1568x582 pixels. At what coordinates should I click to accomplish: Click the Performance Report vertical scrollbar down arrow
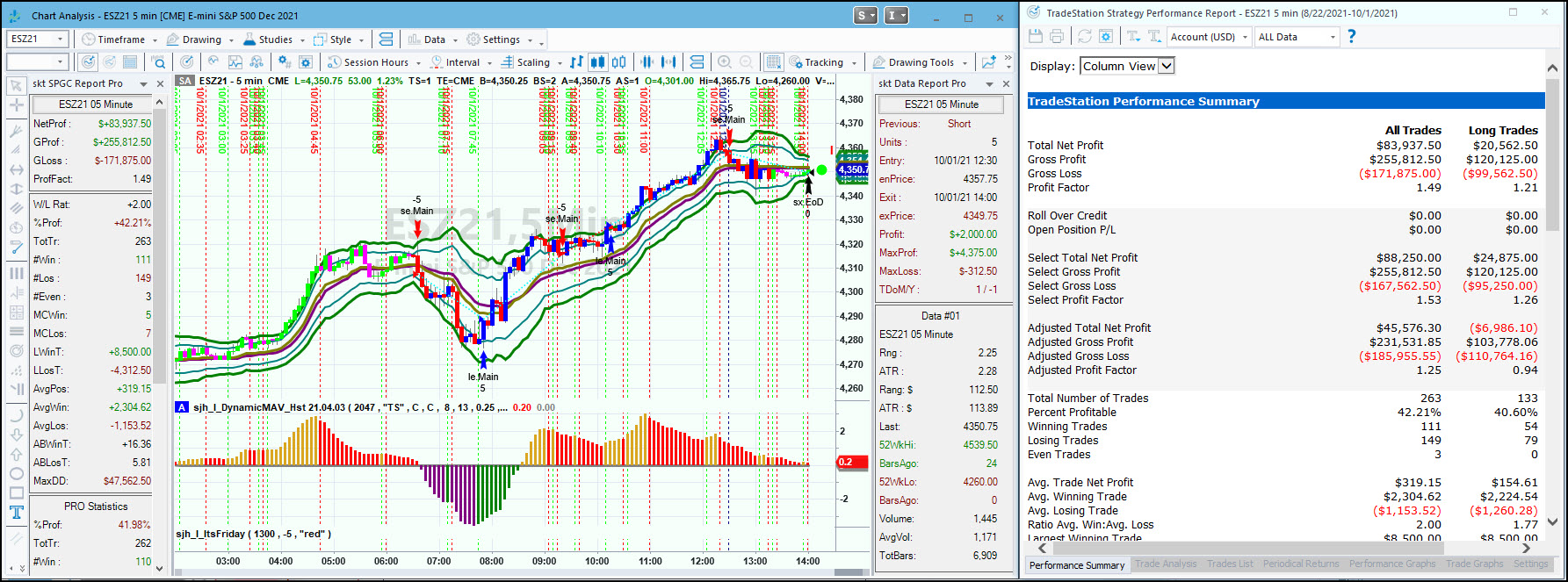1552,522
